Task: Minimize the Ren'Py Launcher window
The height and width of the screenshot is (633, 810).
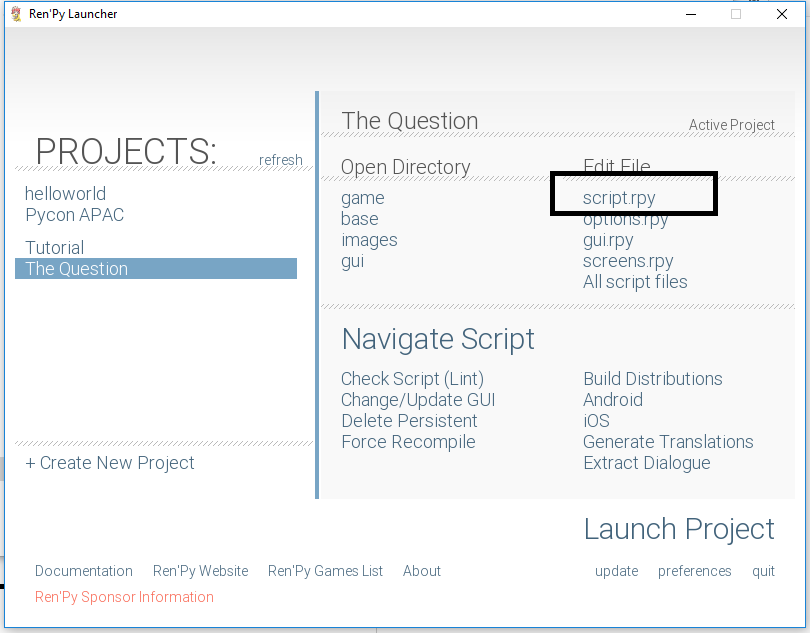Action: tap(691, 14)
